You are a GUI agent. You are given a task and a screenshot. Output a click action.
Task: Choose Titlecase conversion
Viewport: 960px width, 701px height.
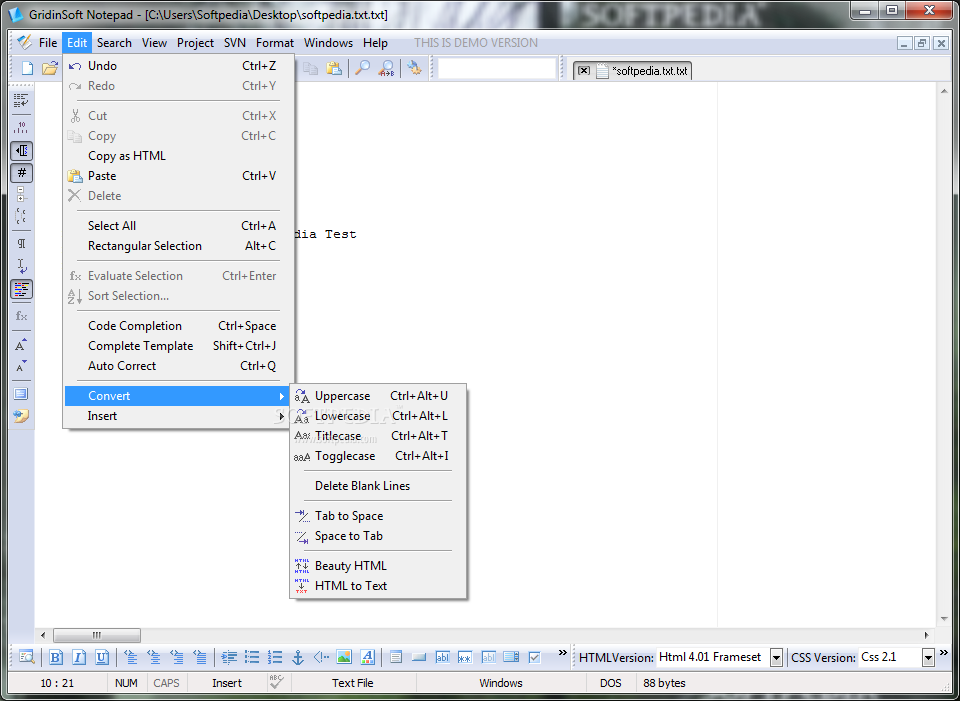[x=378, y=436]
